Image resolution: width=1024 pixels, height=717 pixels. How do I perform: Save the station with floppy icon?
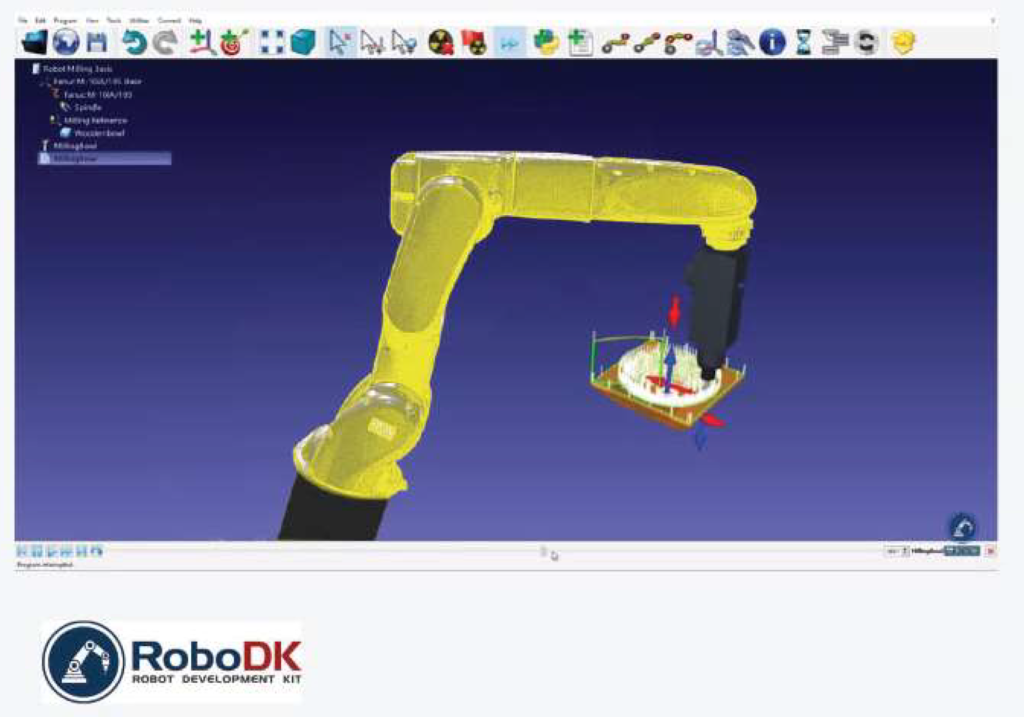tap(97, 43)
